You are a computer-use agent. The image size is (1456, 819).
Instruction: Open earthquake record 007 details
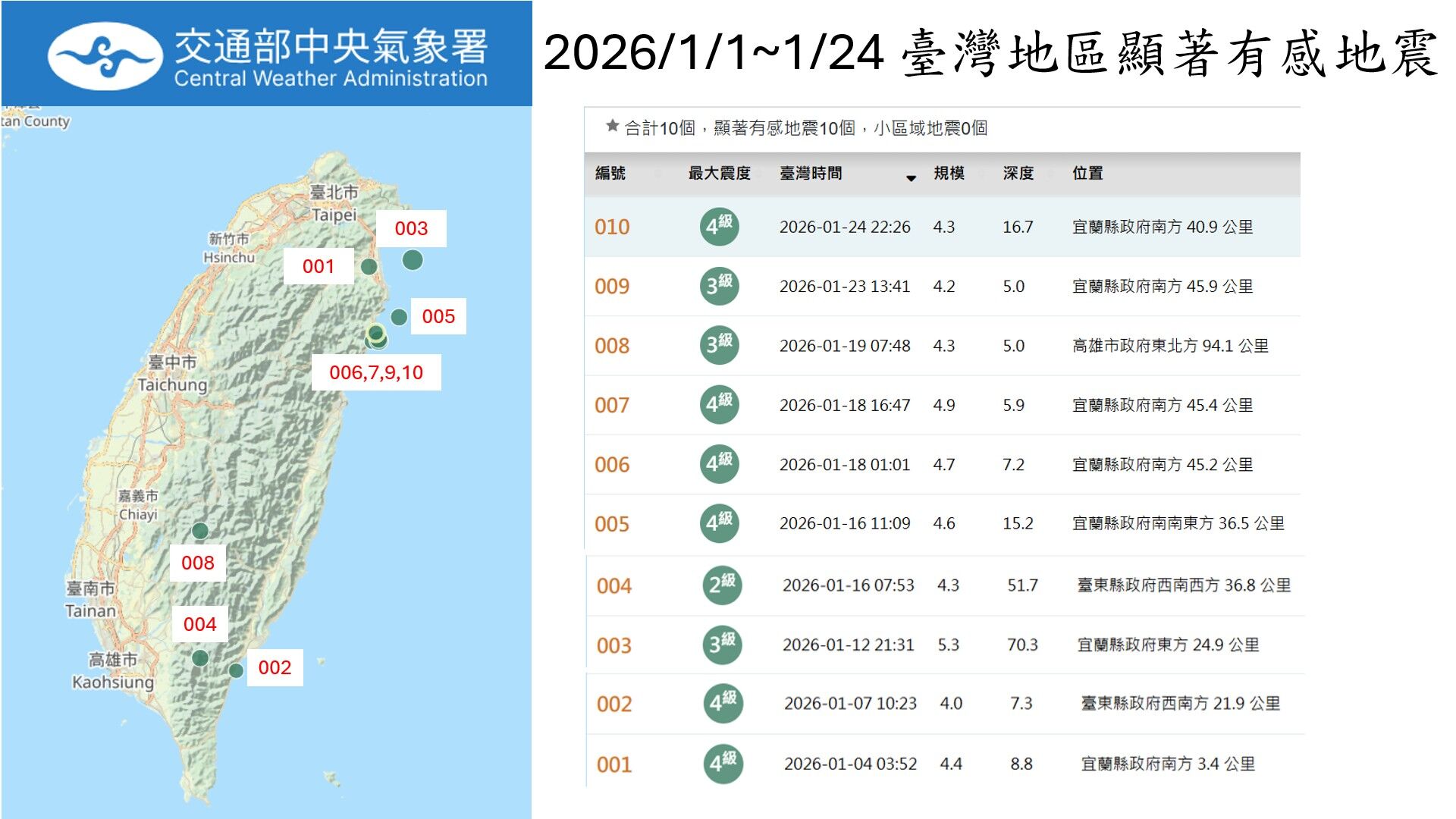[611, 405]
